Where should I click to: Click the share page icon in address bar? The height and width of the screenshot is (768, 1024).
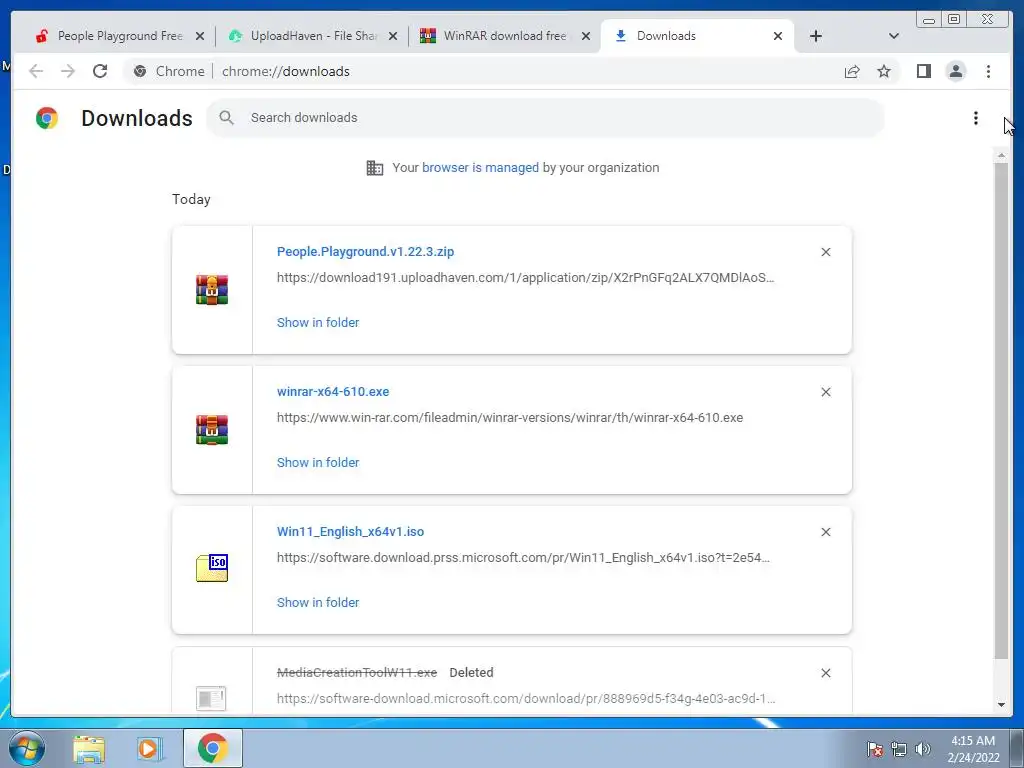tap(852, 71)
